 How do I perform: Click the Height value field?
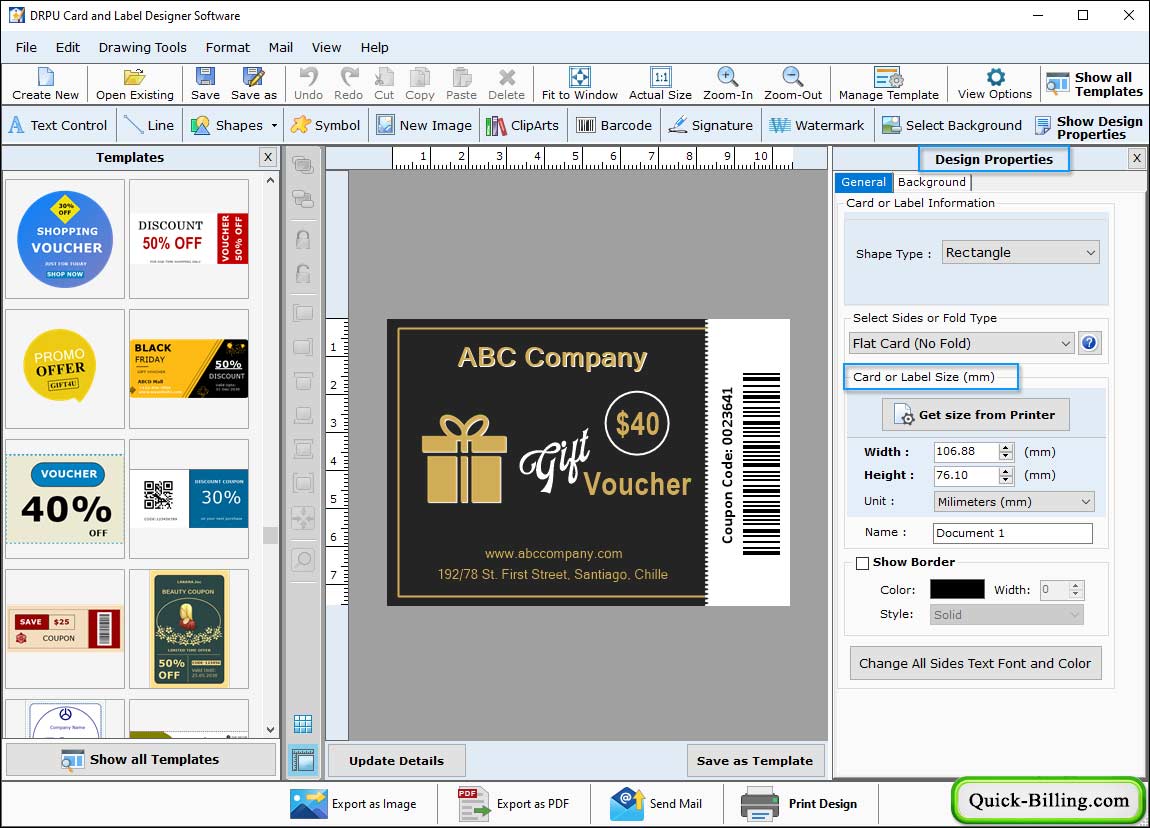click(967, 475)
